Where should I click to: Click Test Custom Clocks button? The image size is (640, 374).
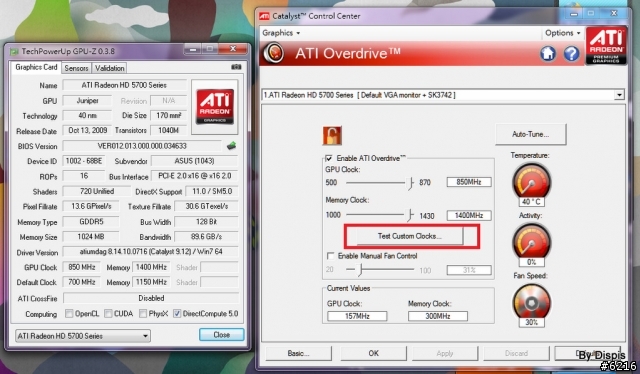[x=409, y=236]
